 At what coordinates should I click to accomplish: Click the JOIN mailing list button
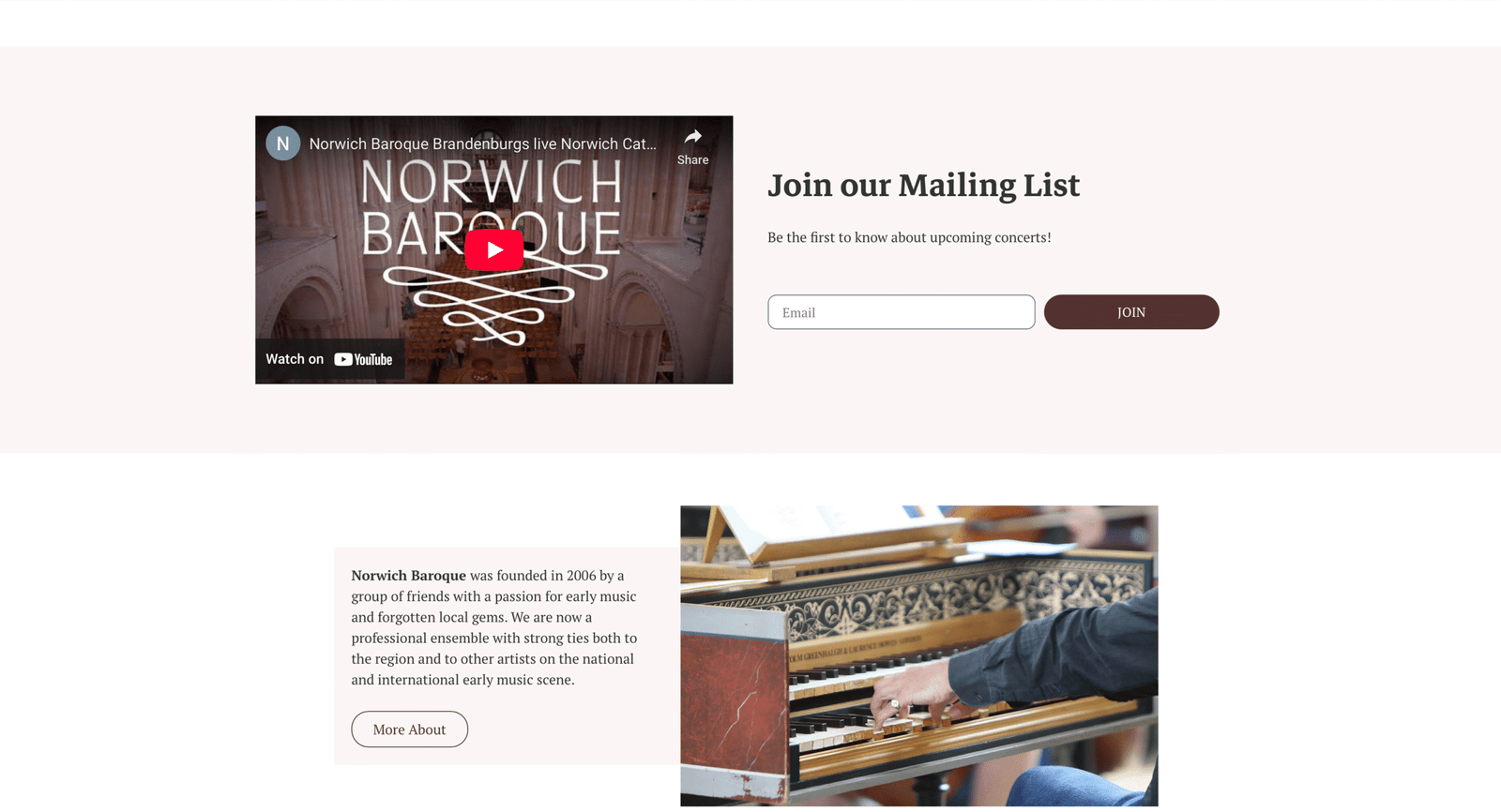[1131, 312]
